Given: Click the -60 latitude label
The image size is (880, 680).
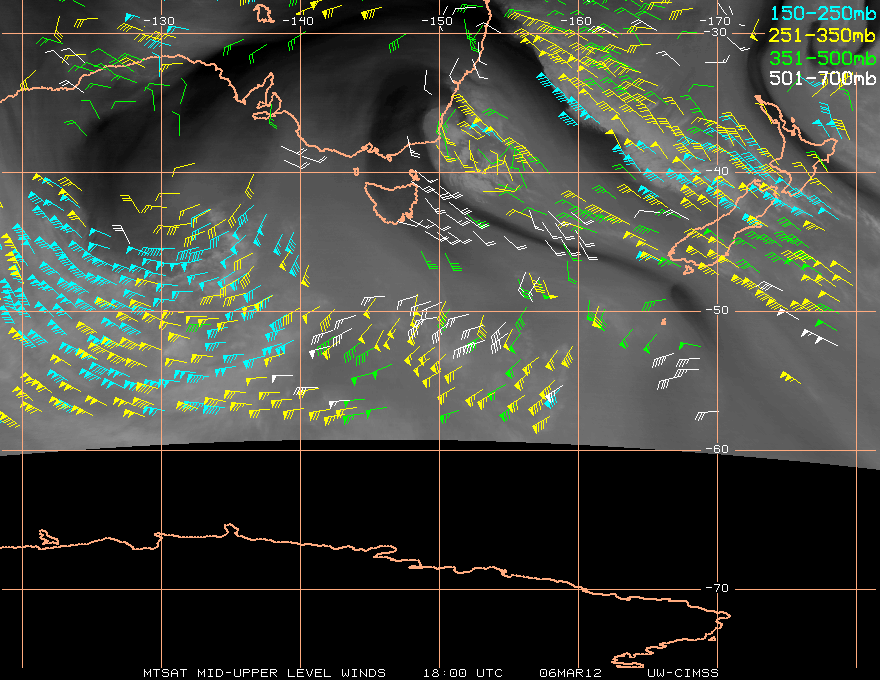Looking at the screenshot, I should tap(717, 449).
